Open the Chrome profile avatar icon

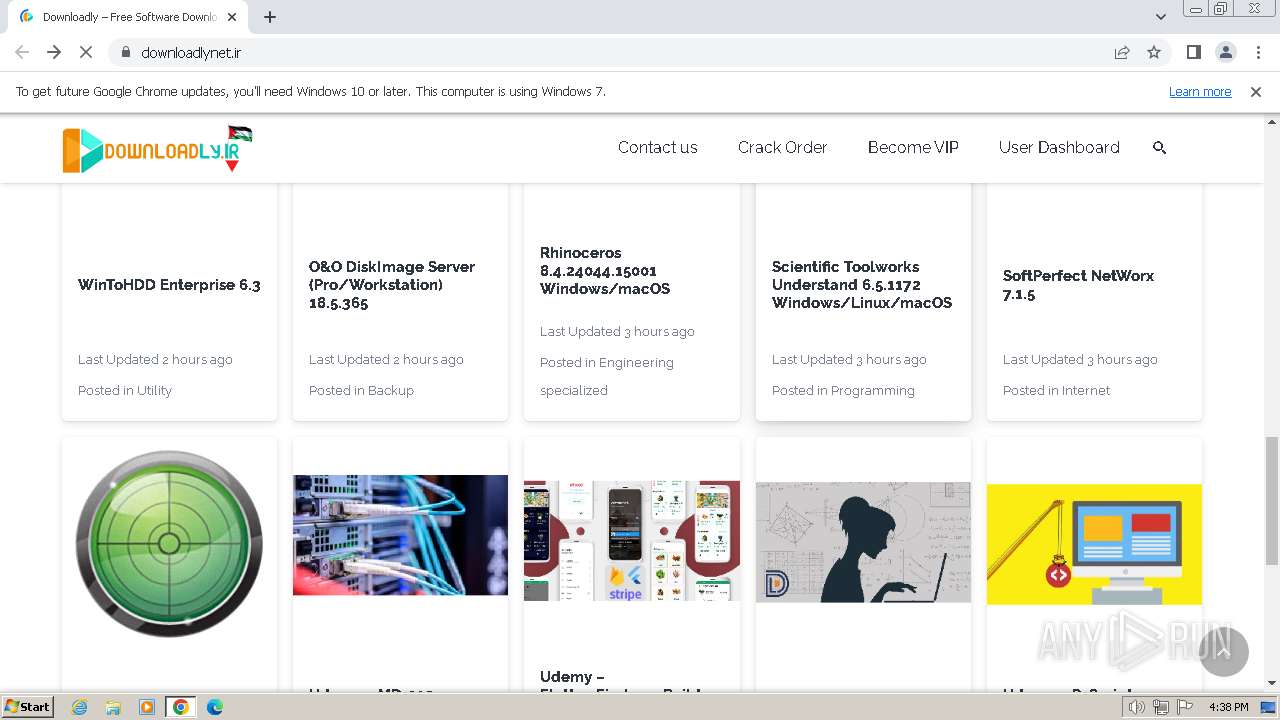click(1225, 52)
